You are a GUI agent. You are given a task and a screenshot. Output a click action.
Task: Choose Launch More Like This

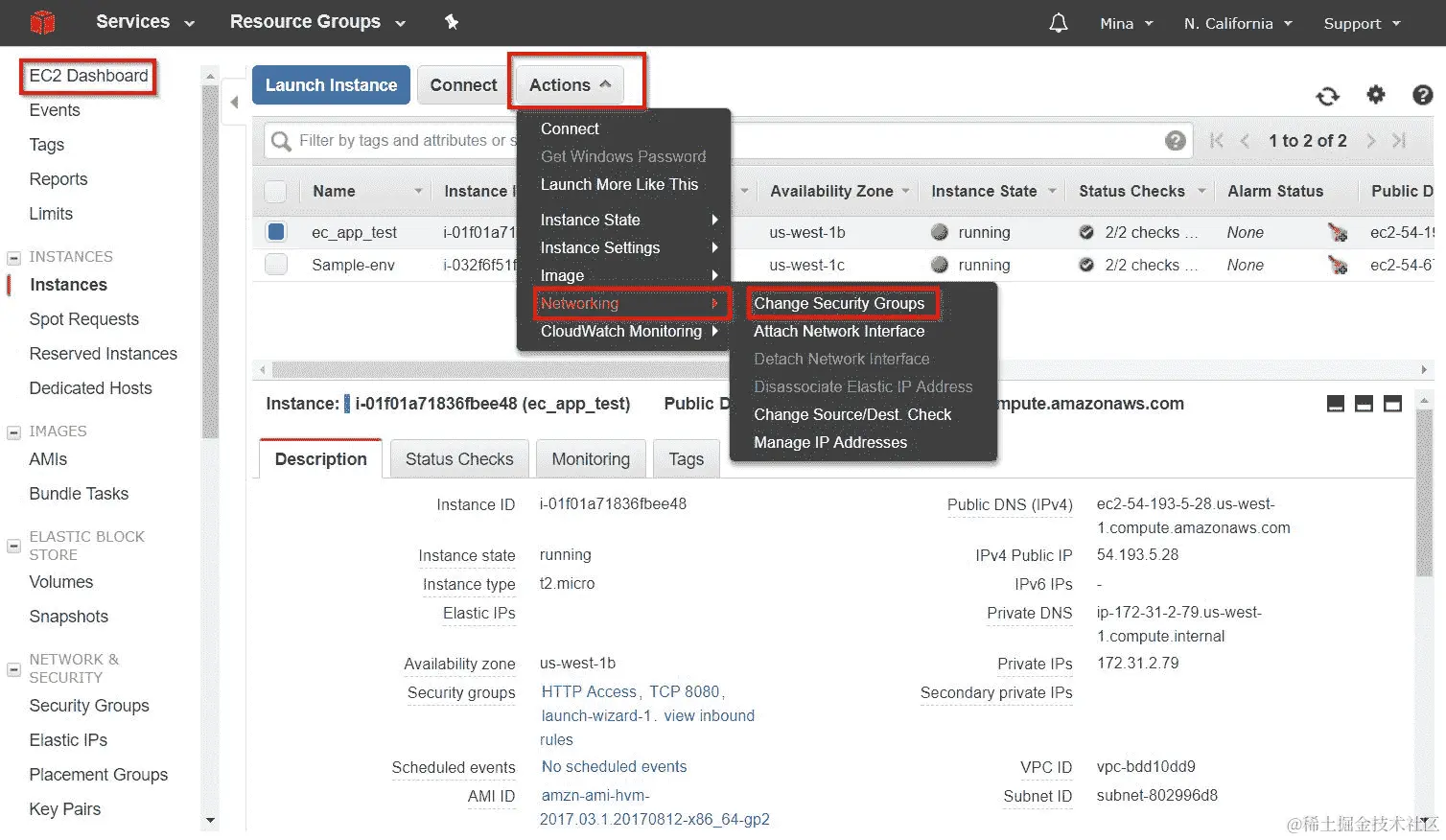[619, 185]
